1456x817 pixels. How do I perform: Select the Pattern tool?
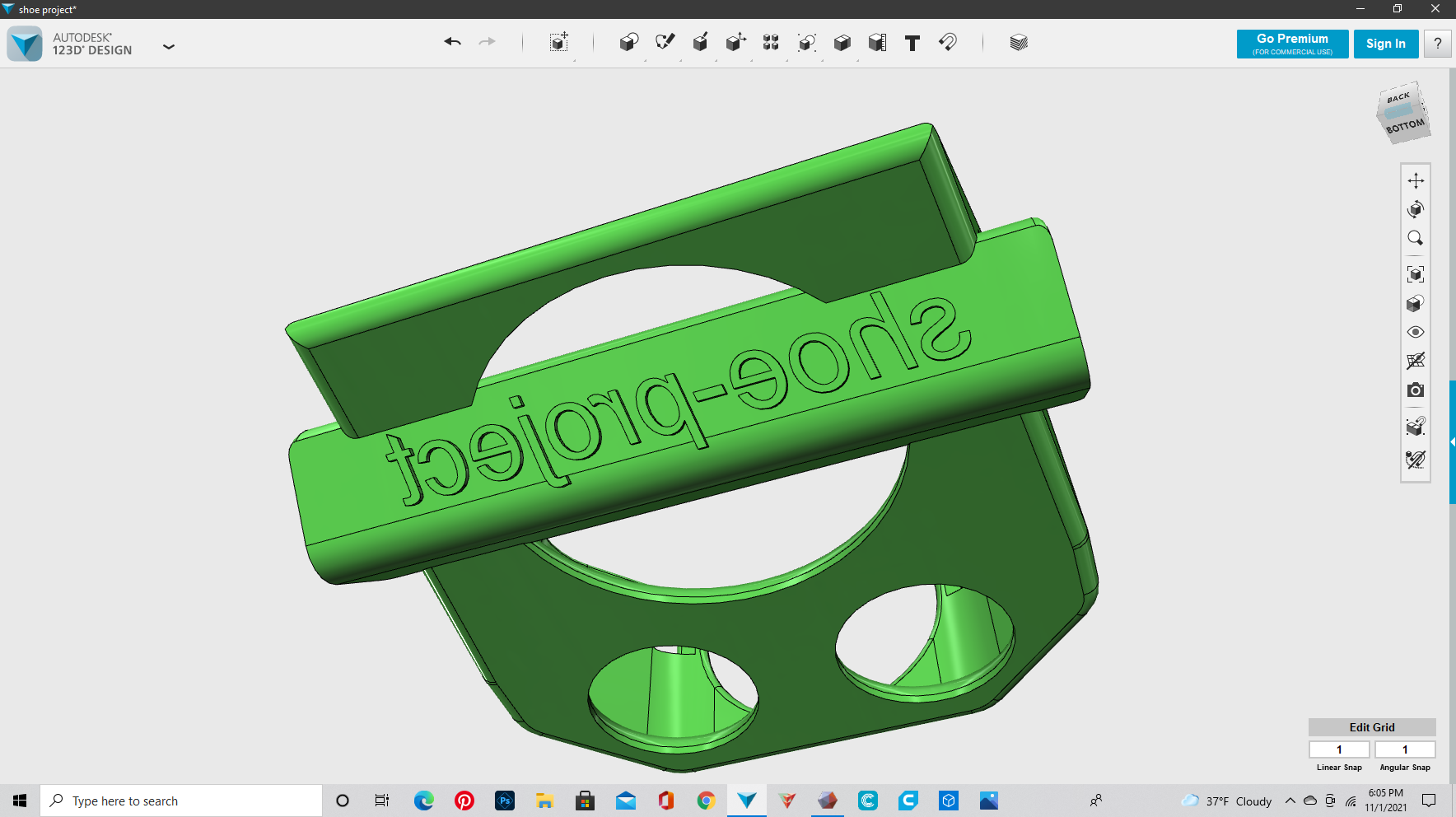point(772,42)
